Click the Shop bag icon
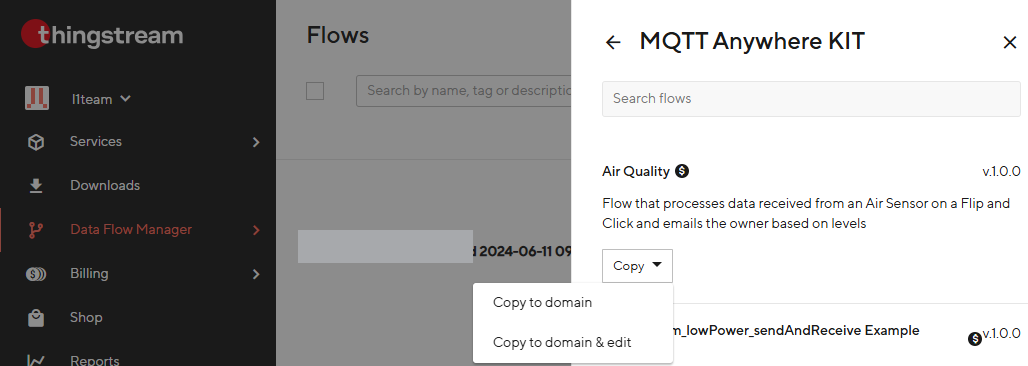1028x366 pixels. click(x=36, y=317)
